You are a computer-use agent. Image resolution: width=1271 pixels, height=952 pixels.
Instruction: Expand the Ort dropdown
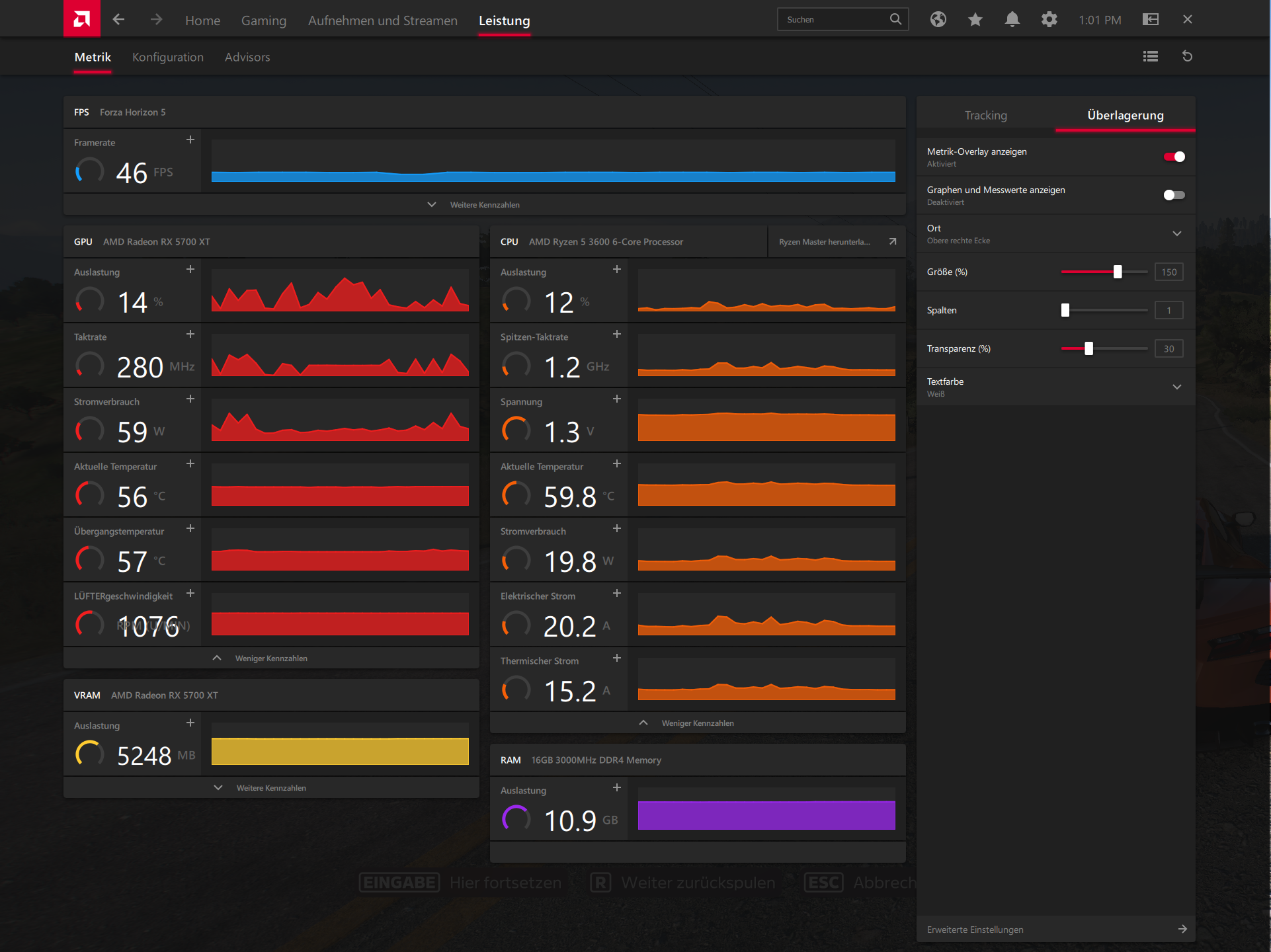click(x=1055, y=233)
